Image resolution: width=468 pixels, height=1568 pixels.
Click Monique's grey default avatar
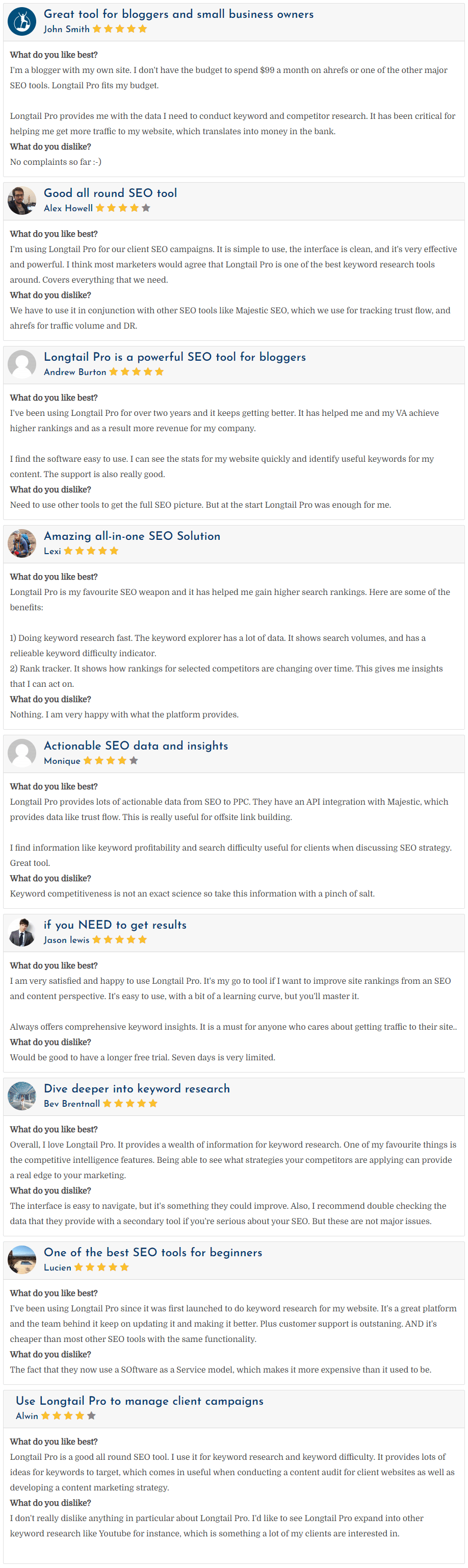[x=22, y=753]
